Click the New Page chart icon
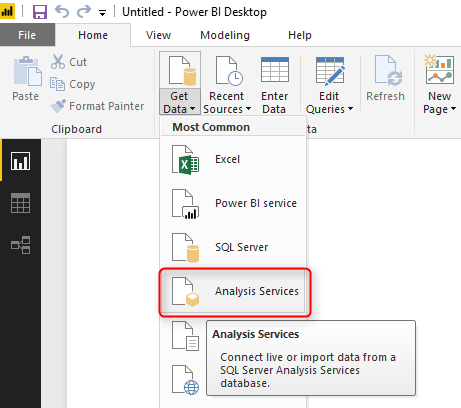The height and width of the screenshot is (408, 461). click(x=439, y=70)
